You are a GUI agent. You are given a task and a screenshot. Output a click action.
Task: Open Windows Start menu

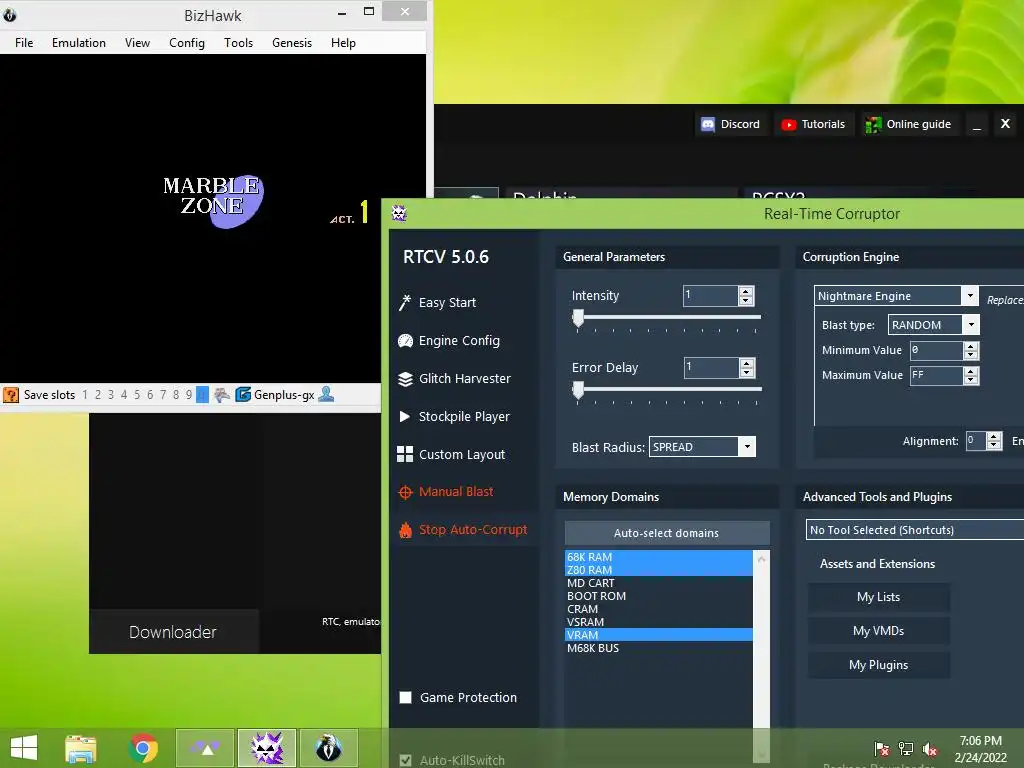tap(24, 748)
